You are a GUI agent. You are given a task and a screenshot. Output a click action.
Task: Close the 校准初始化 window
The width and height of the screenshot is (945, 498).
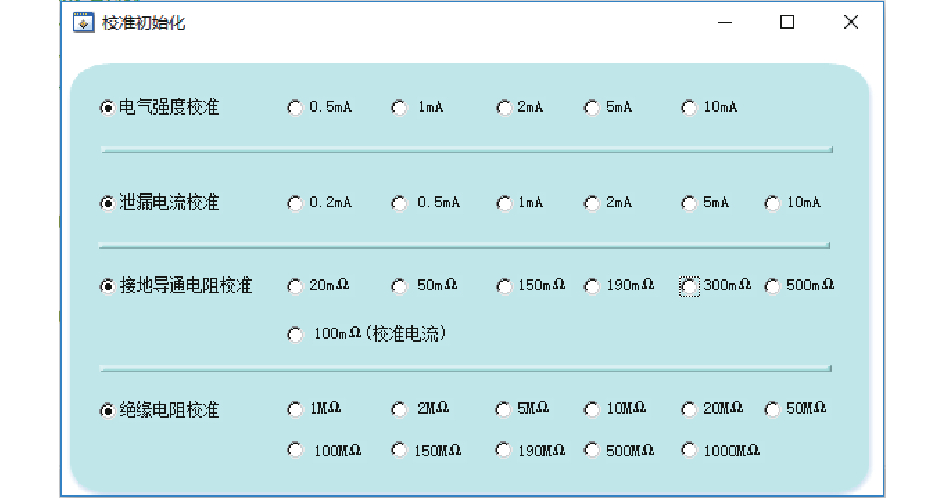[850, 22]
